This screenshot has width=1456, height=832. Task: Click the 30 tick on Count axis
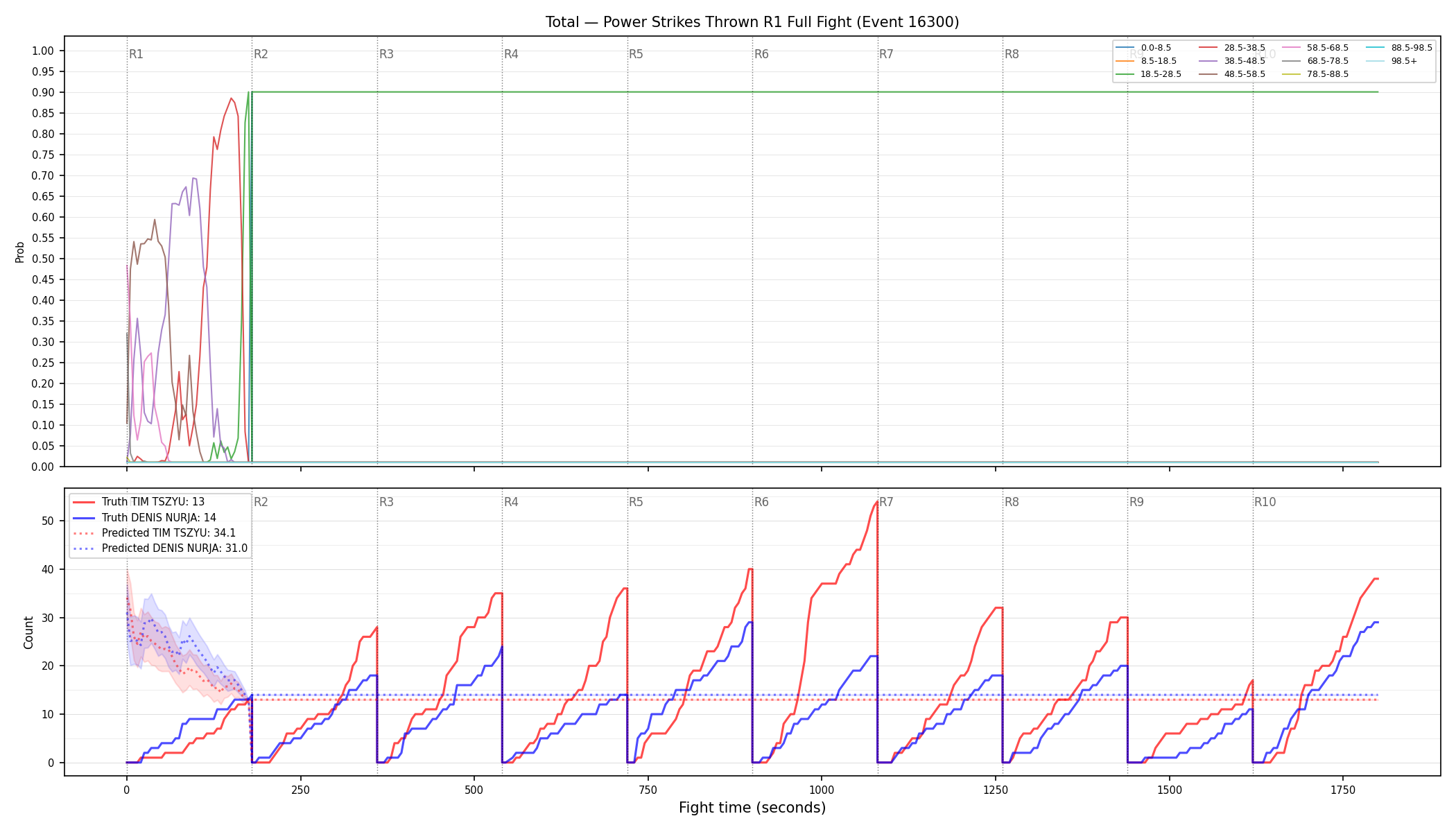[x=48, y=618]
